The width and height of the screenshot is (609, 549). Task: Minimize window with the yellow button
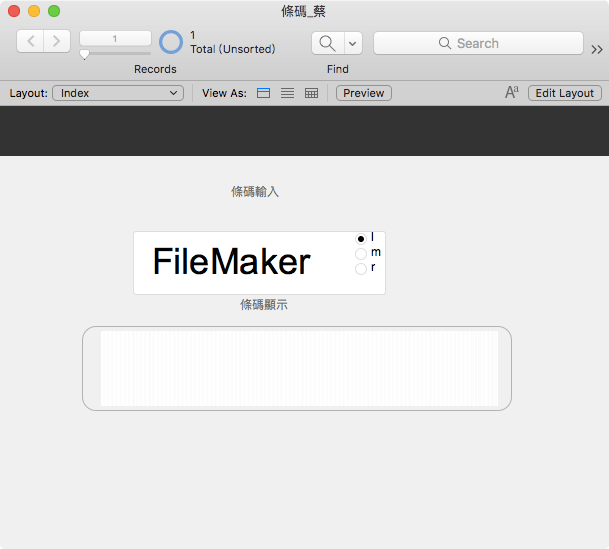point(34,11)
